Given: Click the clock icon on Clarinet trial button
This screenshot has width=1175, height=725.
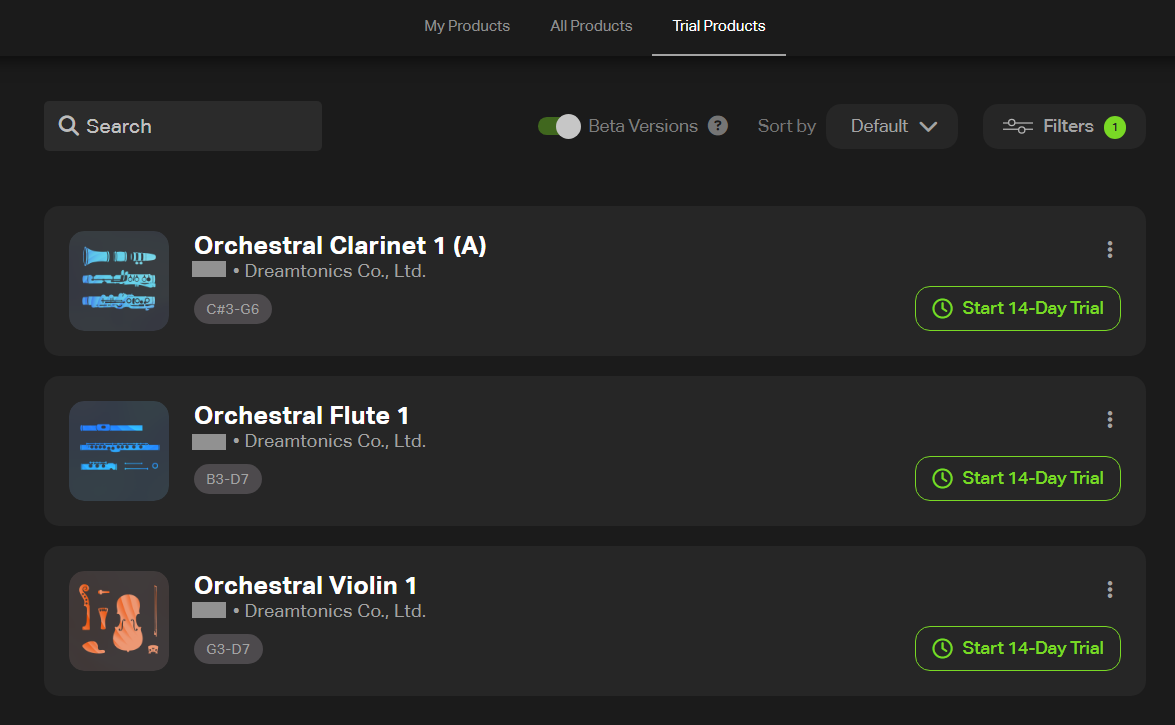Looking at the screenshot, I should (942, 308).
